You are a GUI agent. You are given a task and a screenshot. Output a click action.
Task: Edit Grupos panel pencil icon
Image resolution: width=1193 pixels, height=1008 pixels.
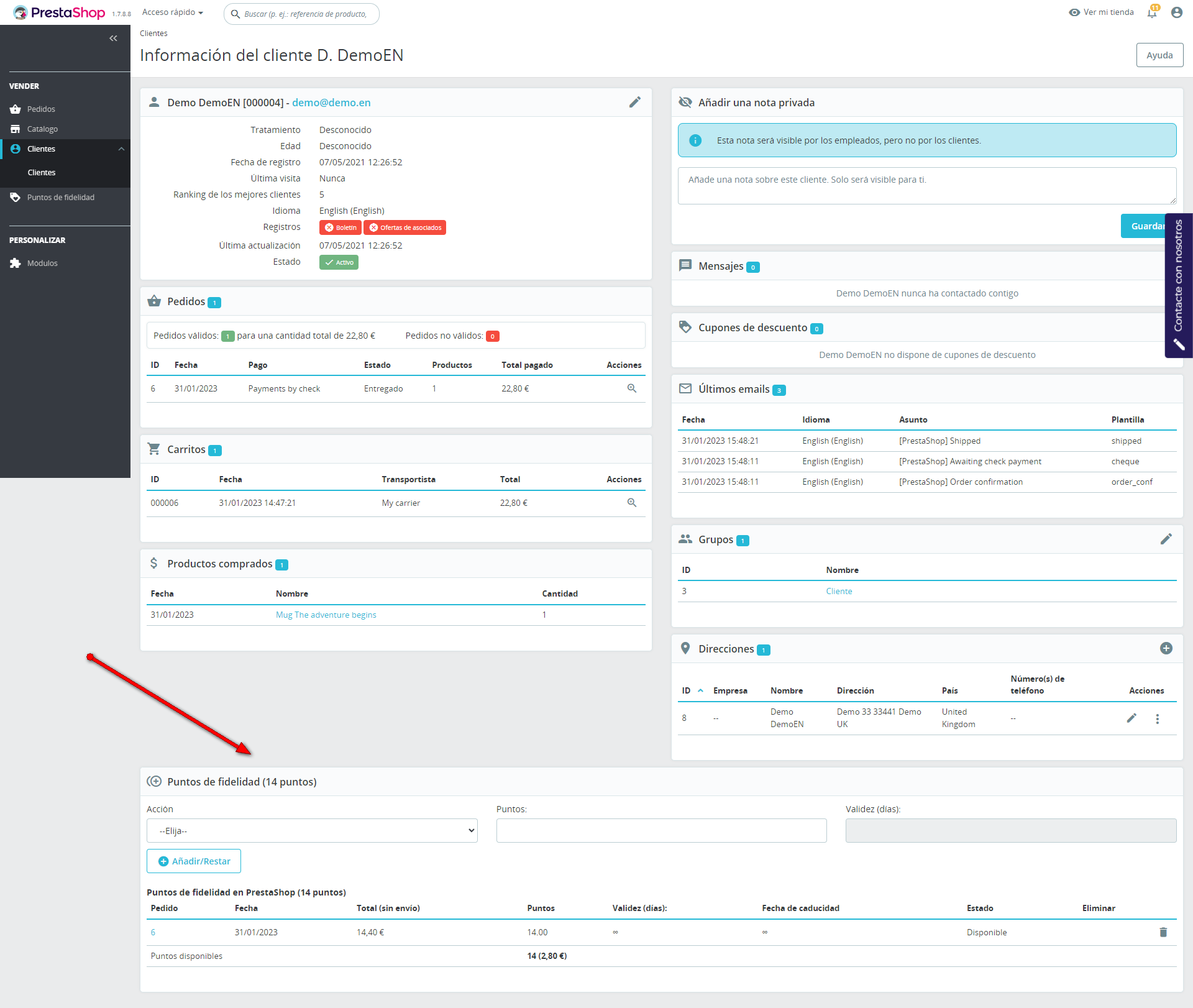pyautogui.click(x=1166, y=539)
